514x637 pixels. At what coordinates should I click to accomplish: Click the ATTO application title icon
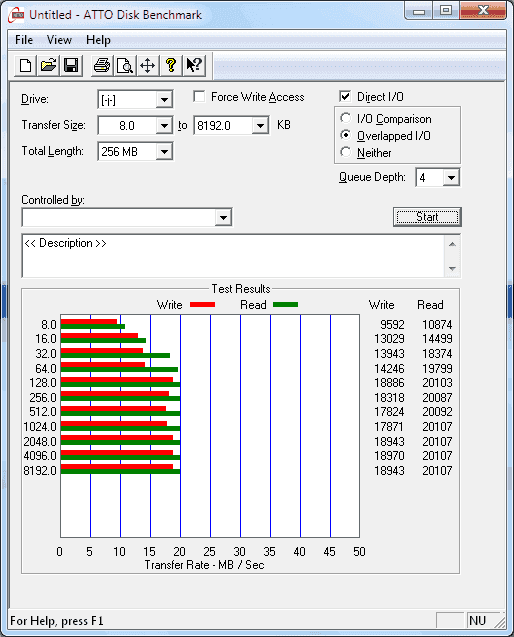pyautogui.click(x=16, y=15)
